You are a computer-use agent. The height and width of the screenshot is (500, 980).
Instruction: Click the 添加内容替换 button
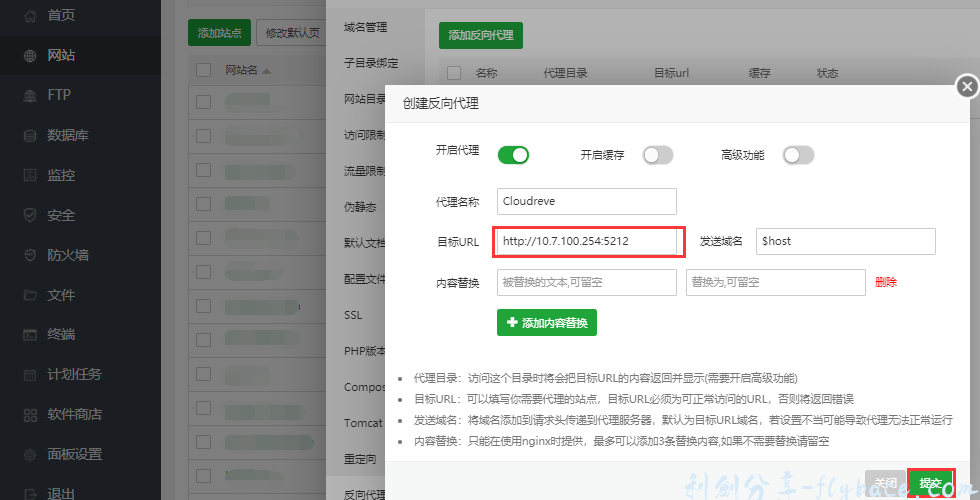coord(547,322)
